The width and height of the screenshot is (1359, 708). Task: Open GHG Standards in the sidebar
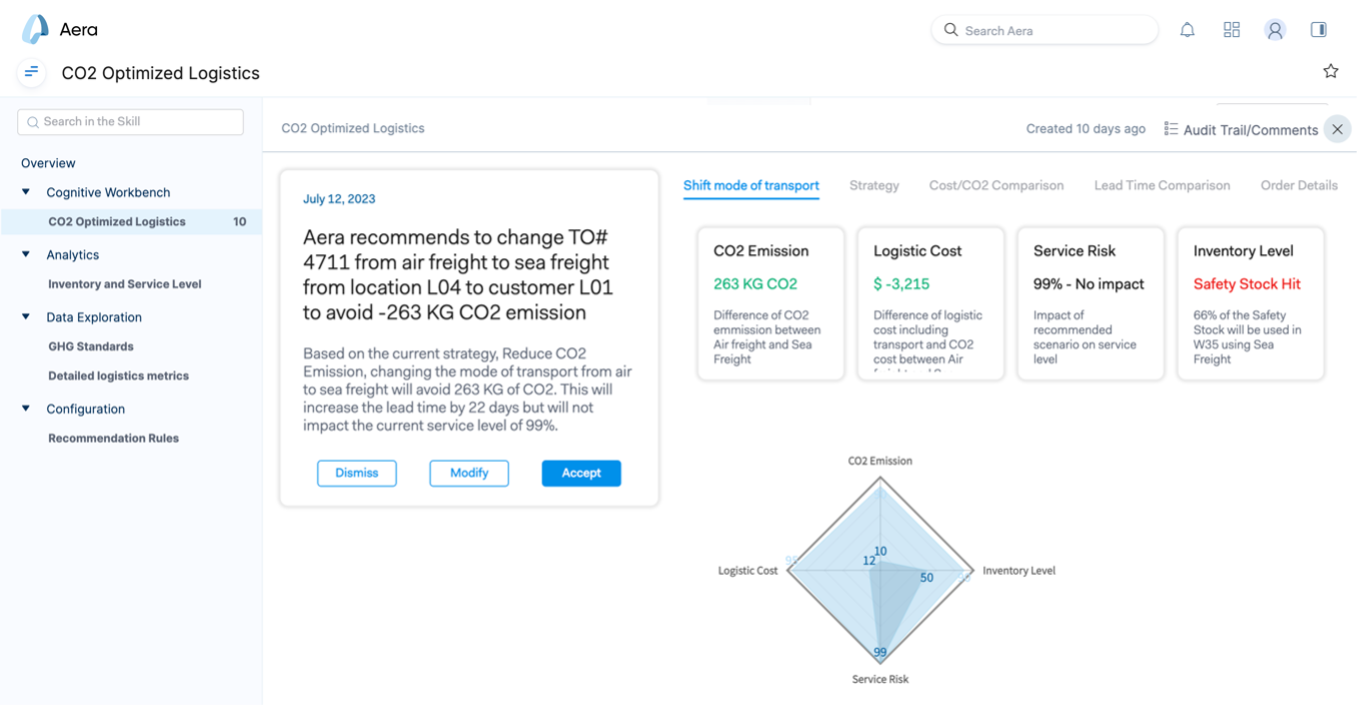(91, 346)
